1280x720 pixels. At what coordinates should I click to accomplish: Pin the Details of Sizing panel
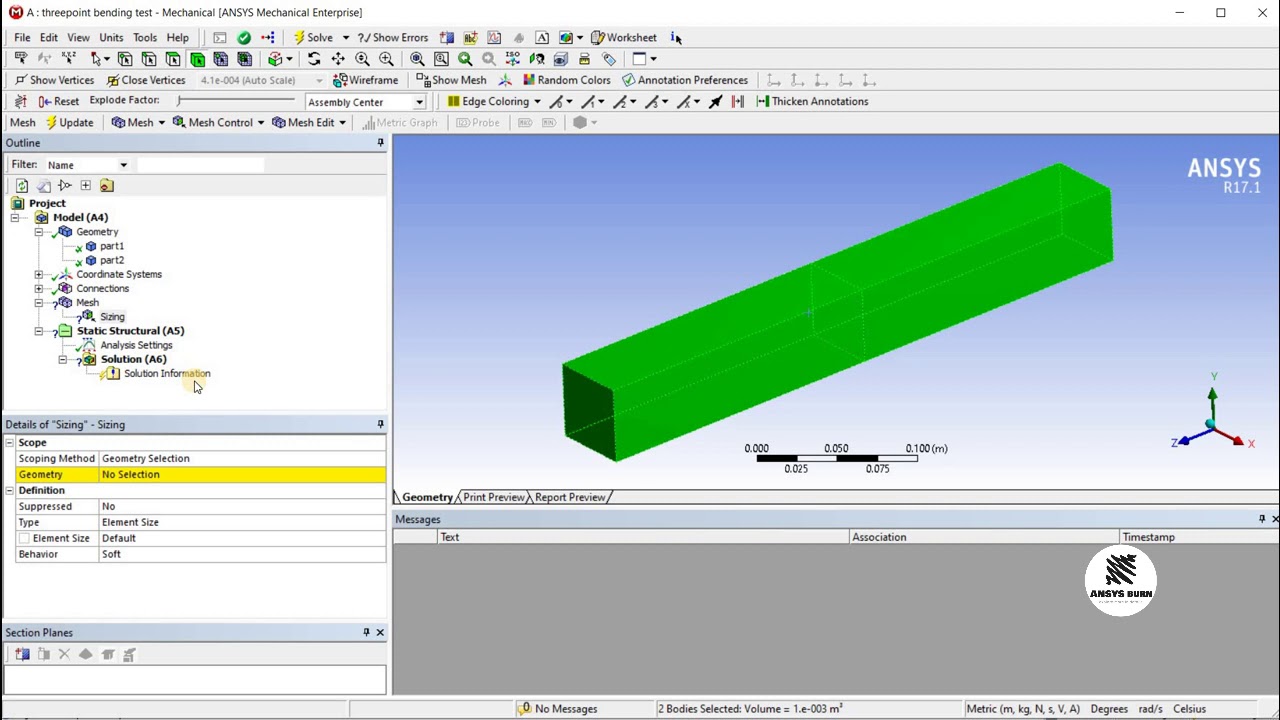click(380, 424)
